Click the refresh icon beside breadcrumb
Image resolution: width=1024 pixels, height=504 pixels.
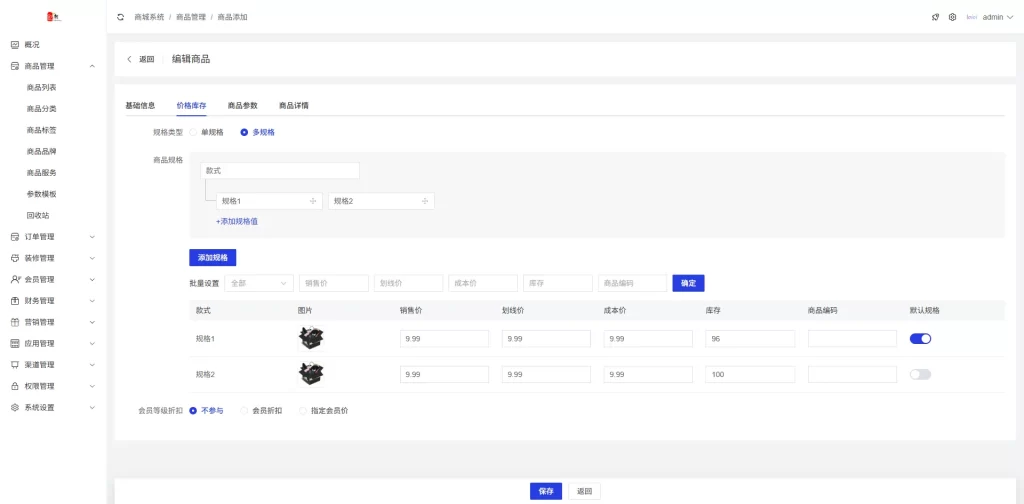click(120, 17)
